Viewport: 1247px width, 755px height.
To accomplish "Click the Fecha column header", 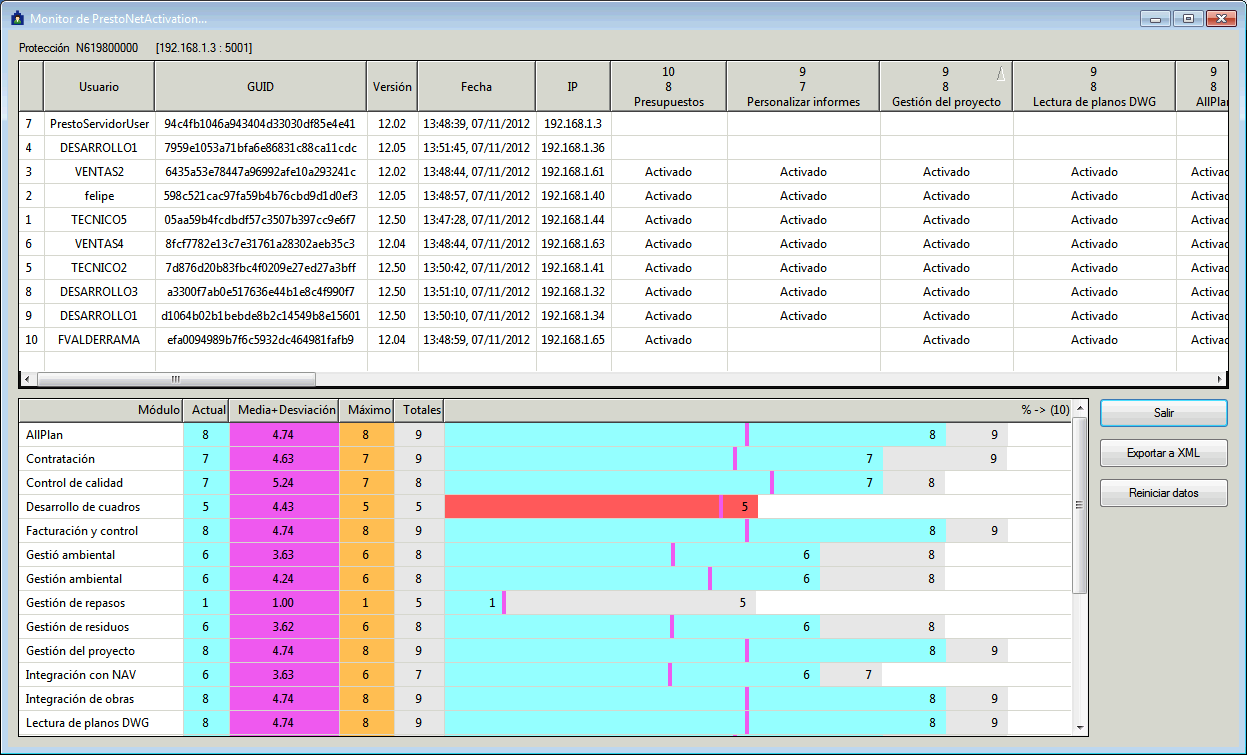I will click(476, 87).
